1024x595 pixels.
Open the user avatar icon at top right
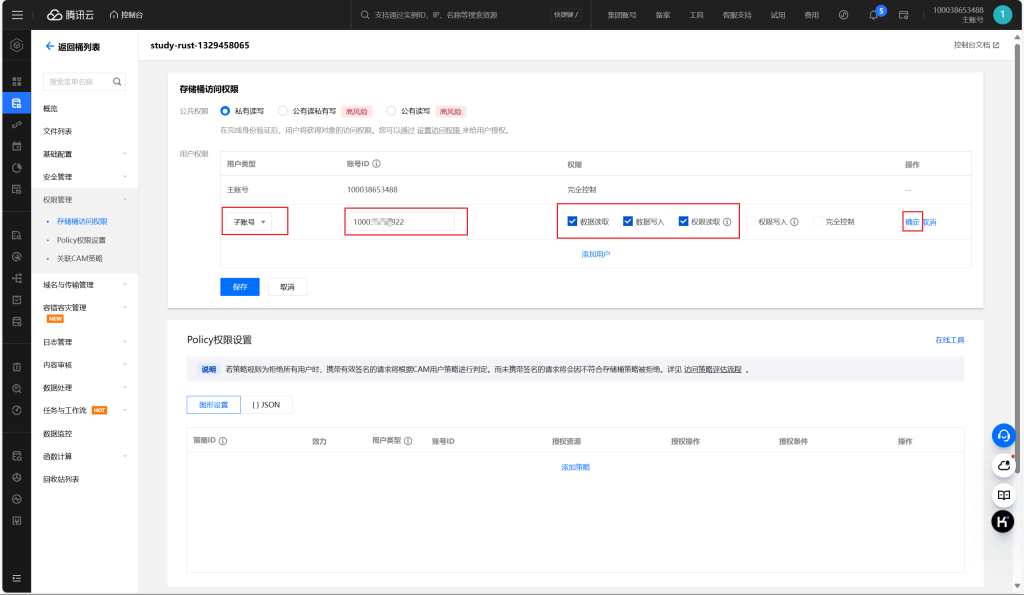1002,15
